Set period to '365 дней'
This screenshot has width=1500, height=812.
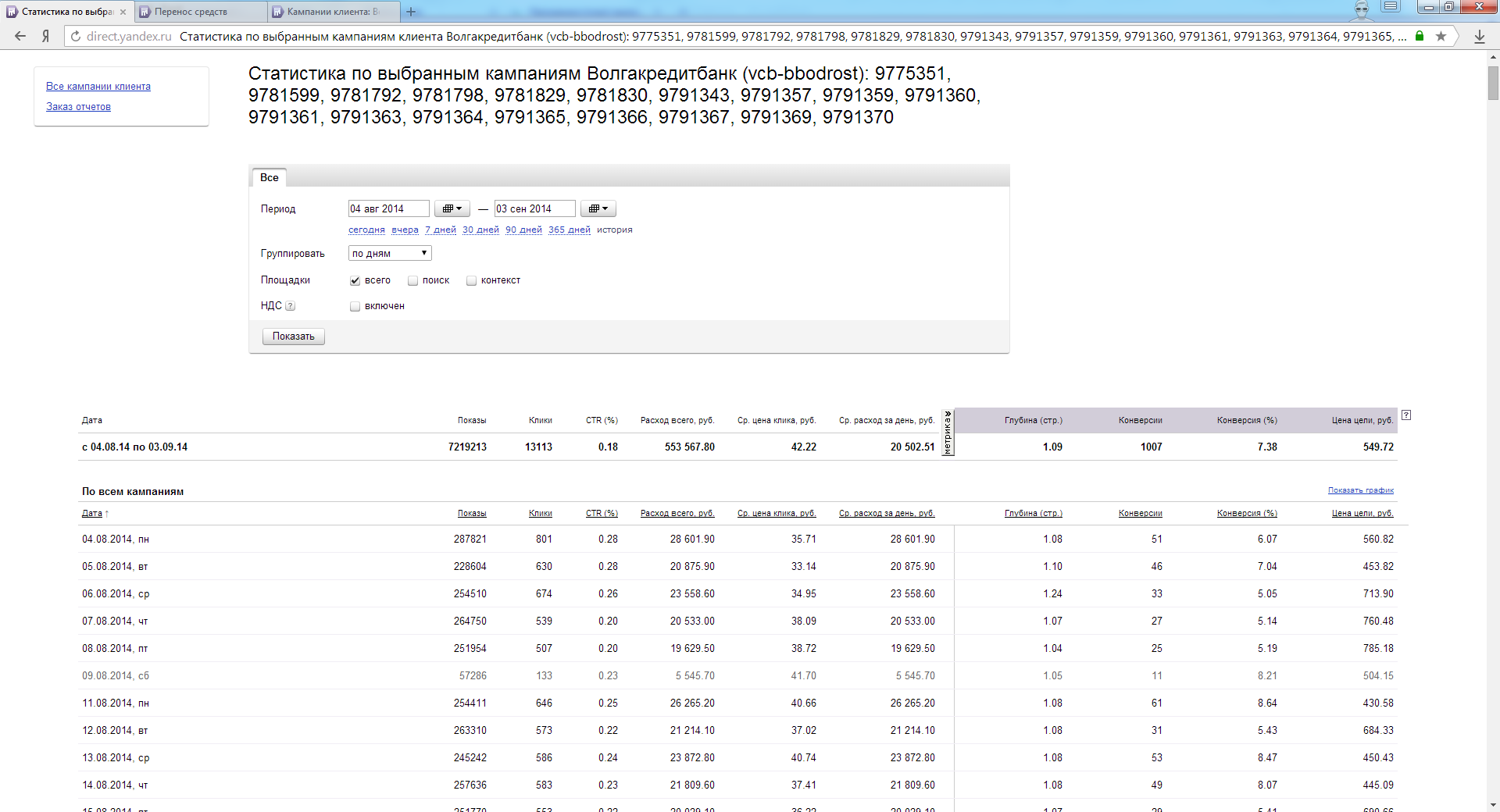[x=570, y=230]
